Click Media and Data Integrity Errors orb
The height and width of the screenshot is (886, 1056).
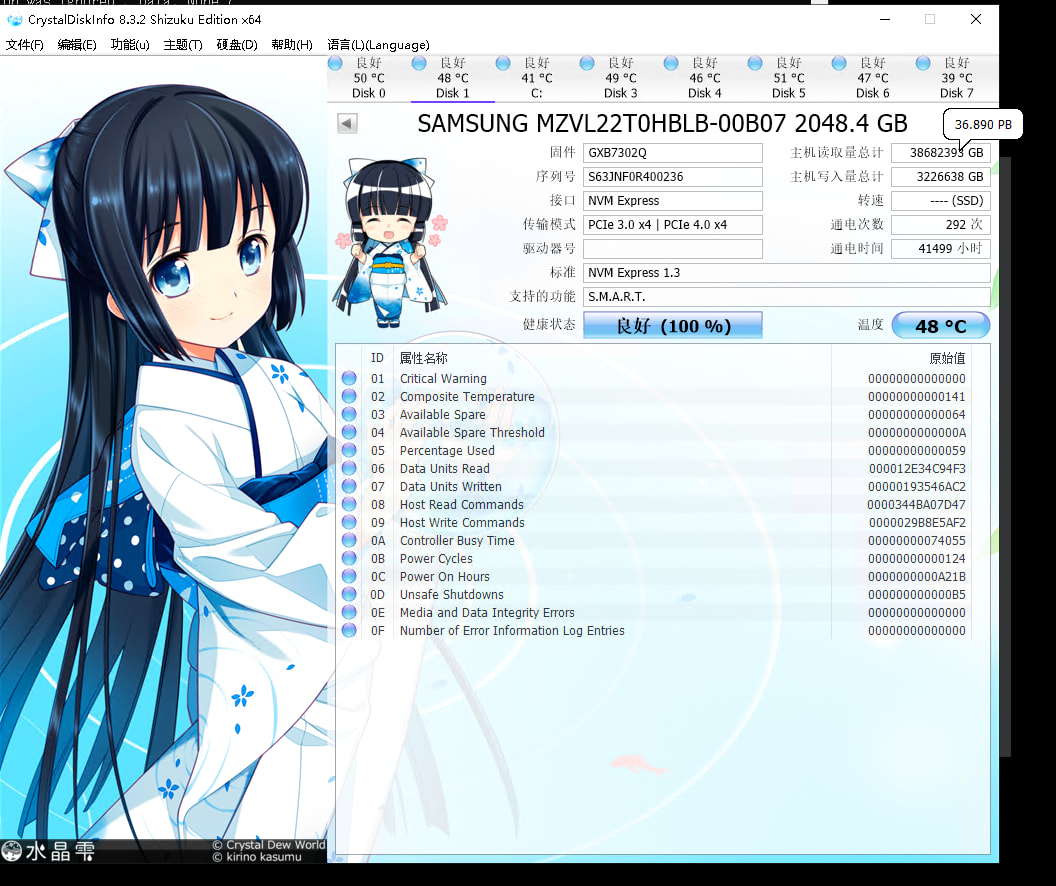coord(349,612)
